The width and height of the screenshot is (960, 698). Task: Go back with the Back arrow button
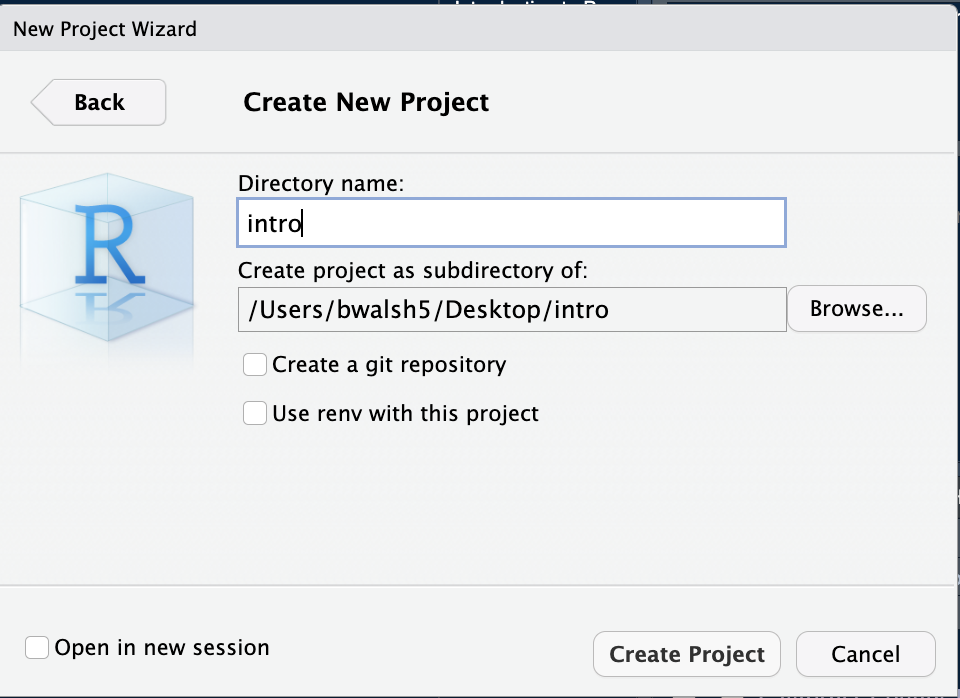(x=99, y=102)
